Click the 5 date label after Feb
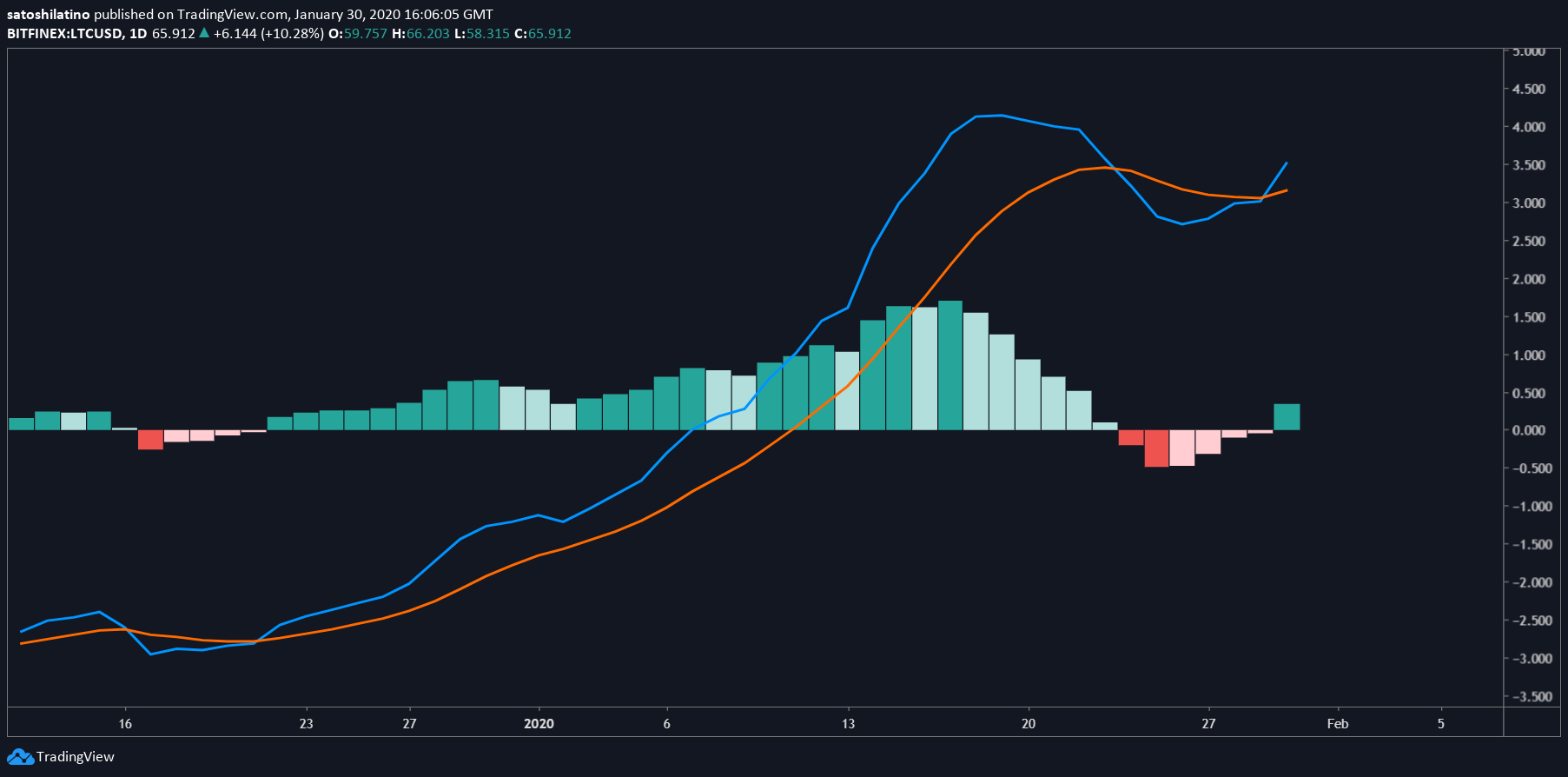 (1441, 724)
